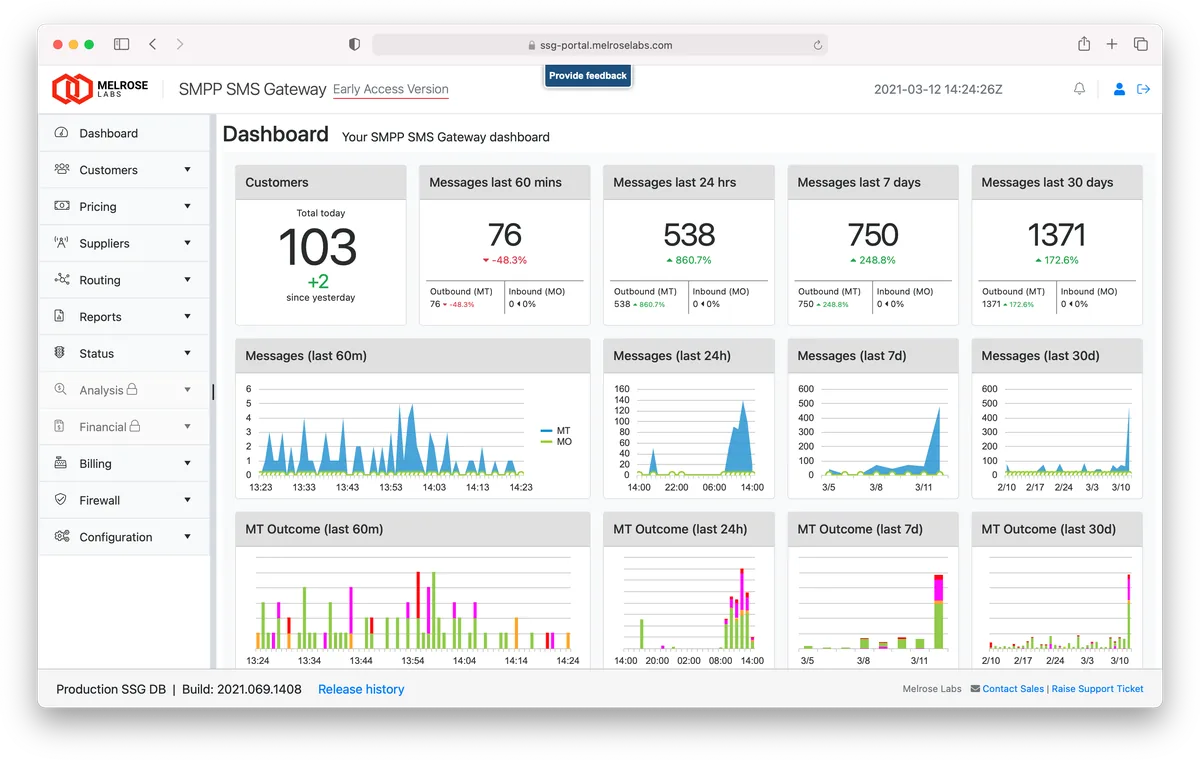Expand the Configuration menu arrow
This screenshot has width=1200, height=760.
pos(187,537)
